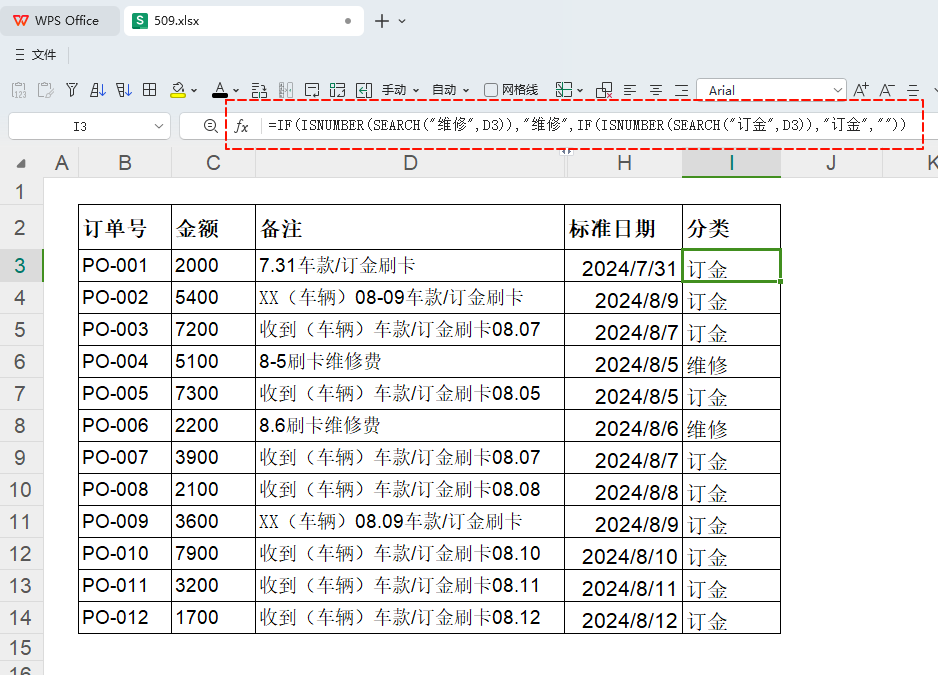938x675 pixels.
Task: Click the fx insert function icon
Action: pos(241,126)
